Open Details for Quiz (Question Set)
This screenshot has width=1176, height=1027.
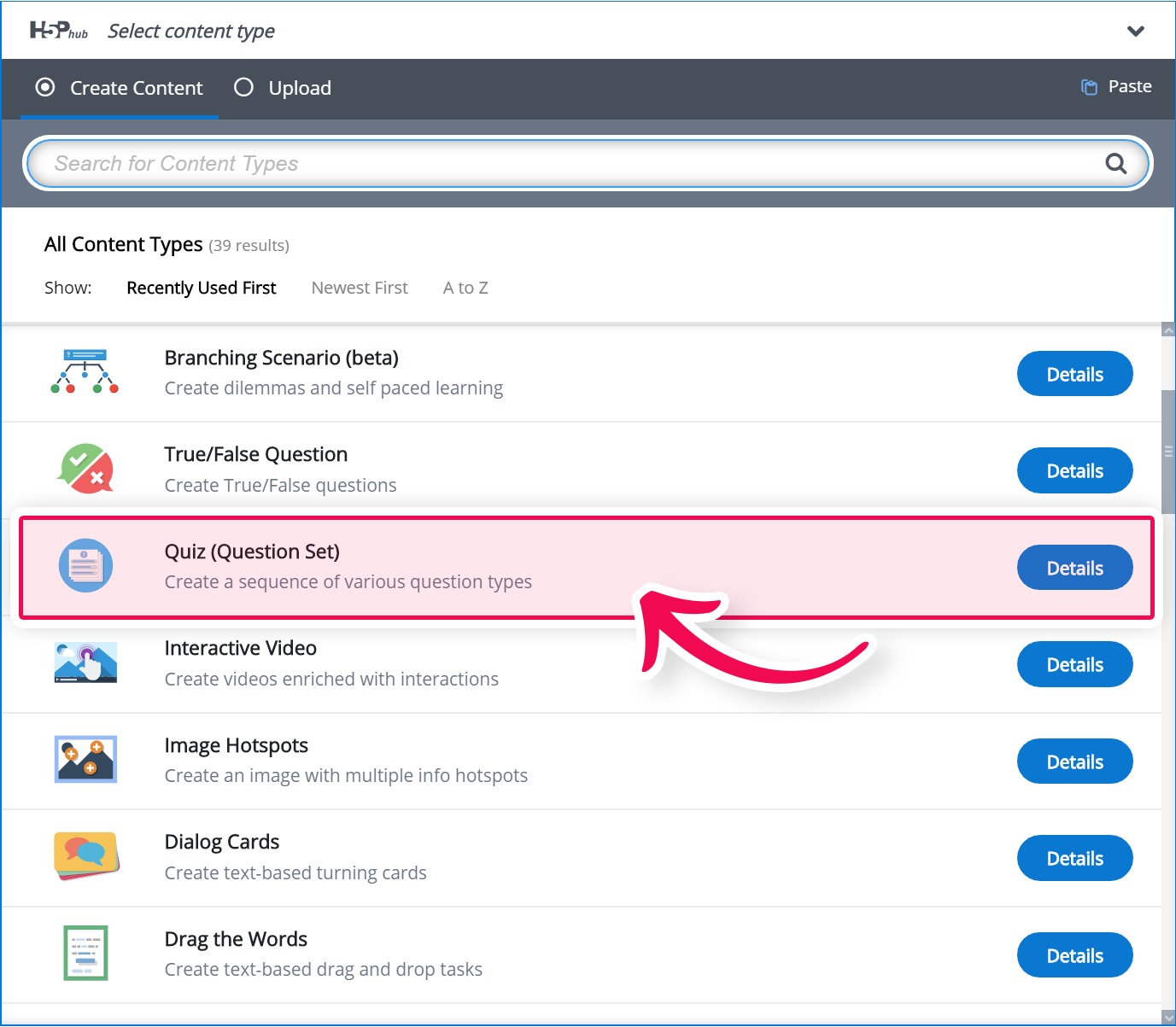point(1074,568)
